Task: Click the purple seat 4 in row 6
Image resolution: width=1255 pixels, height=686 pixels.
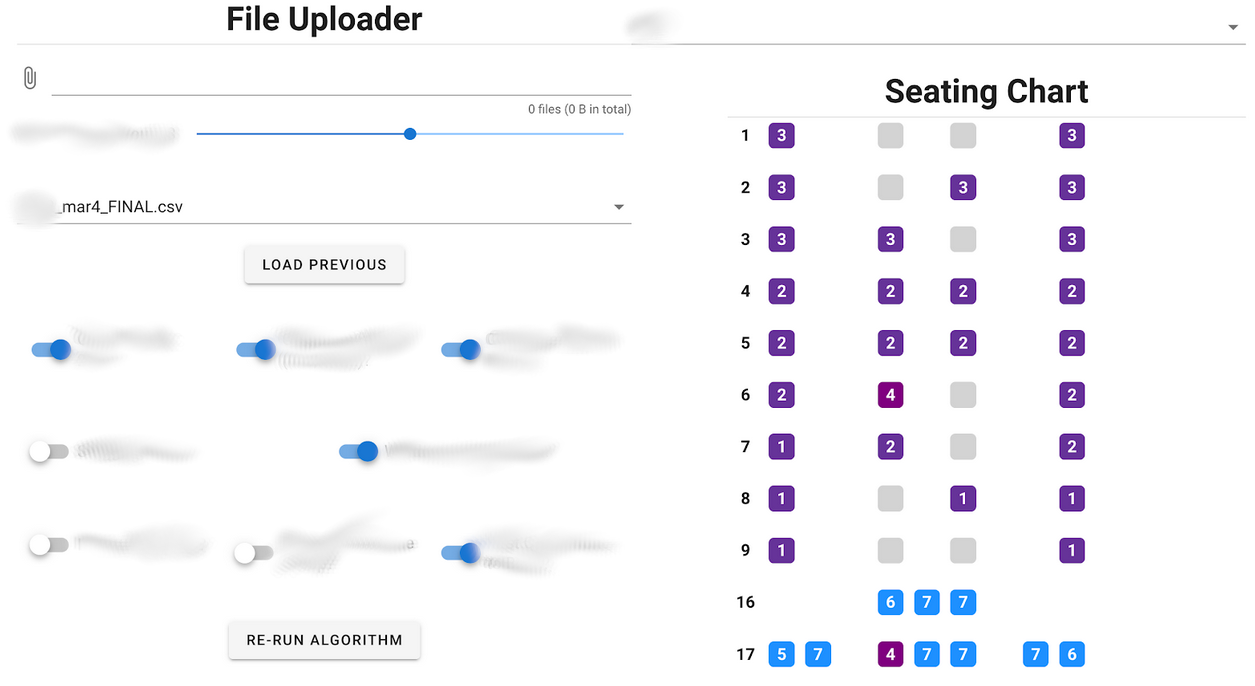Action: [x=890, y=395]
